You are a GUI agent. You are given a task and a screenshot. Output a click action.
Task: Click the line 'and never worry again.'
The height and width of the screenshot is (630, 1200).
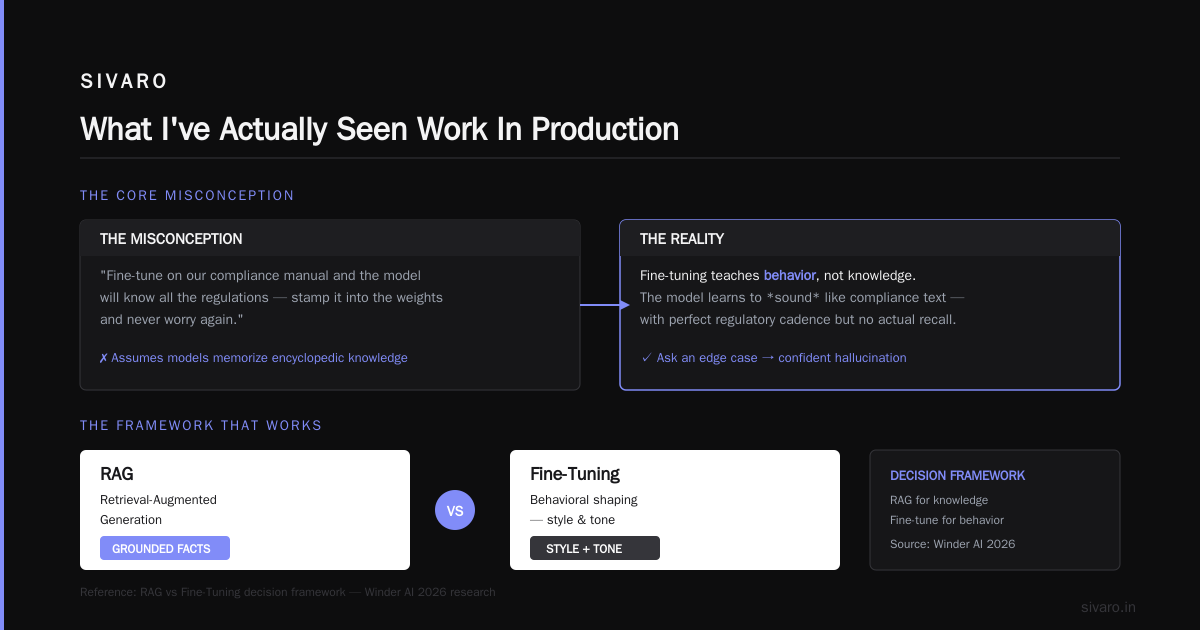(171, 319)
